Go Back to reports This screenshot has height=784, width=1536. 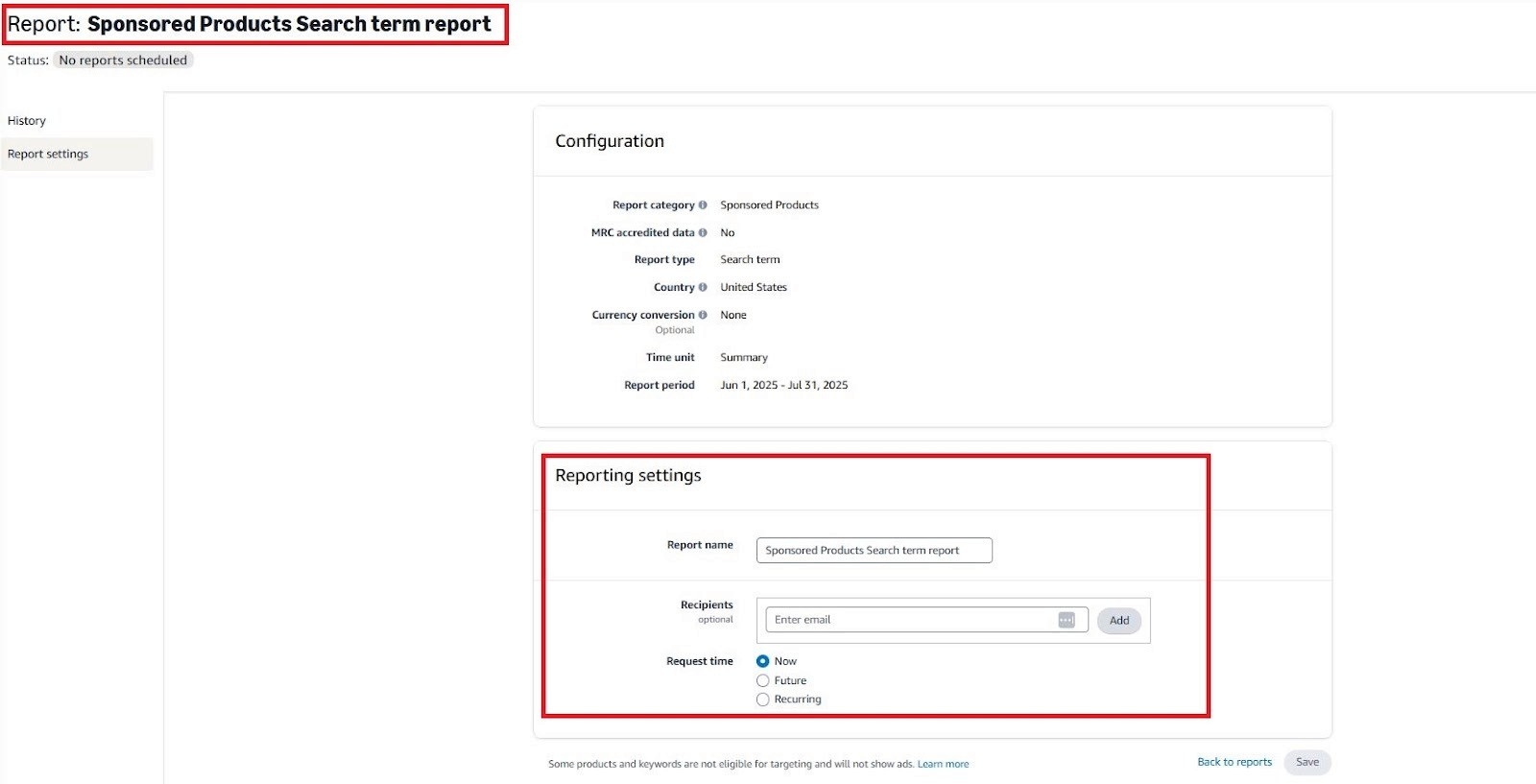click(1235, 762)
